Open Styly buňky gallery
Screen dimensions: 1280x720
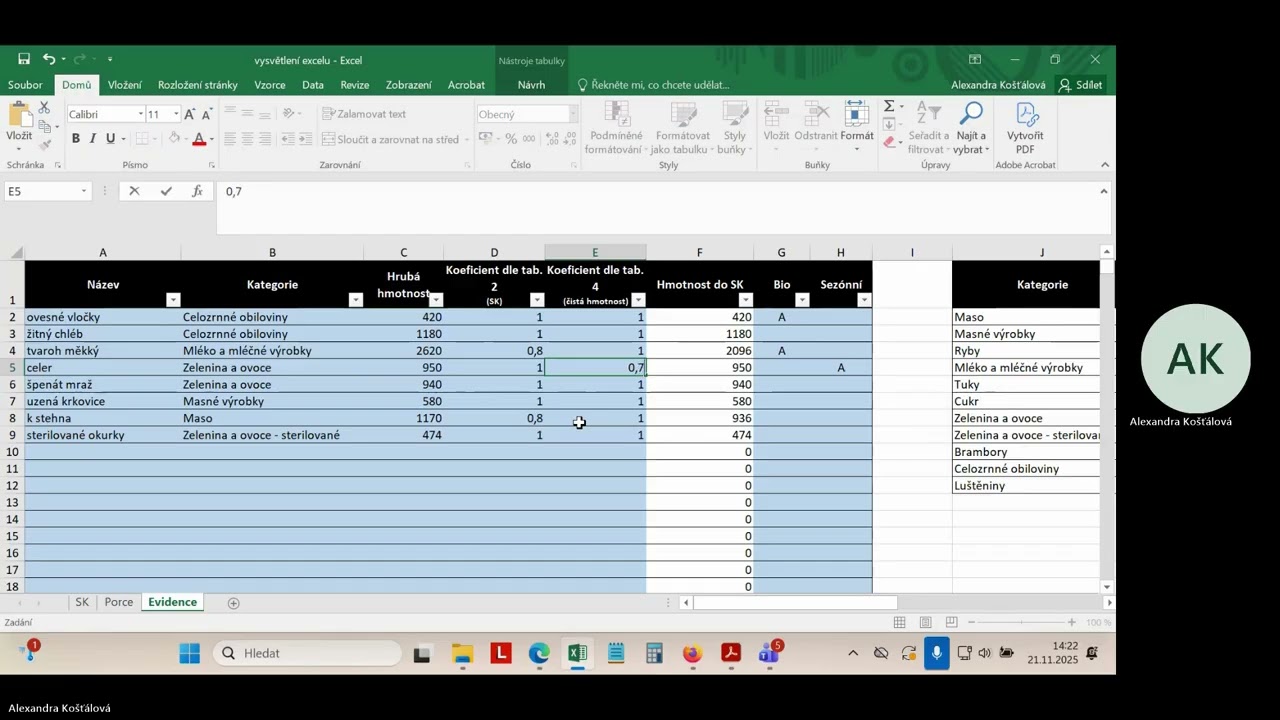click(735, 129)
